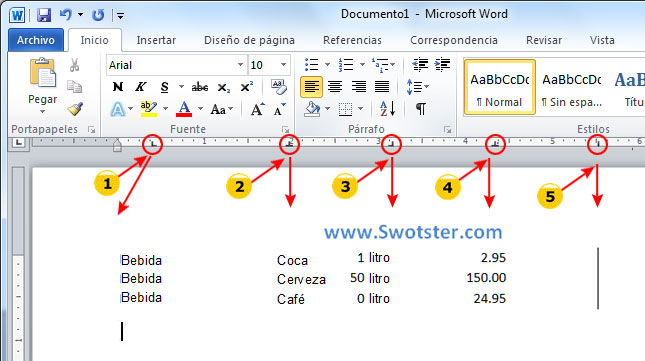Click the Copy icon
645x361 pixels.
tap(74, 87)
